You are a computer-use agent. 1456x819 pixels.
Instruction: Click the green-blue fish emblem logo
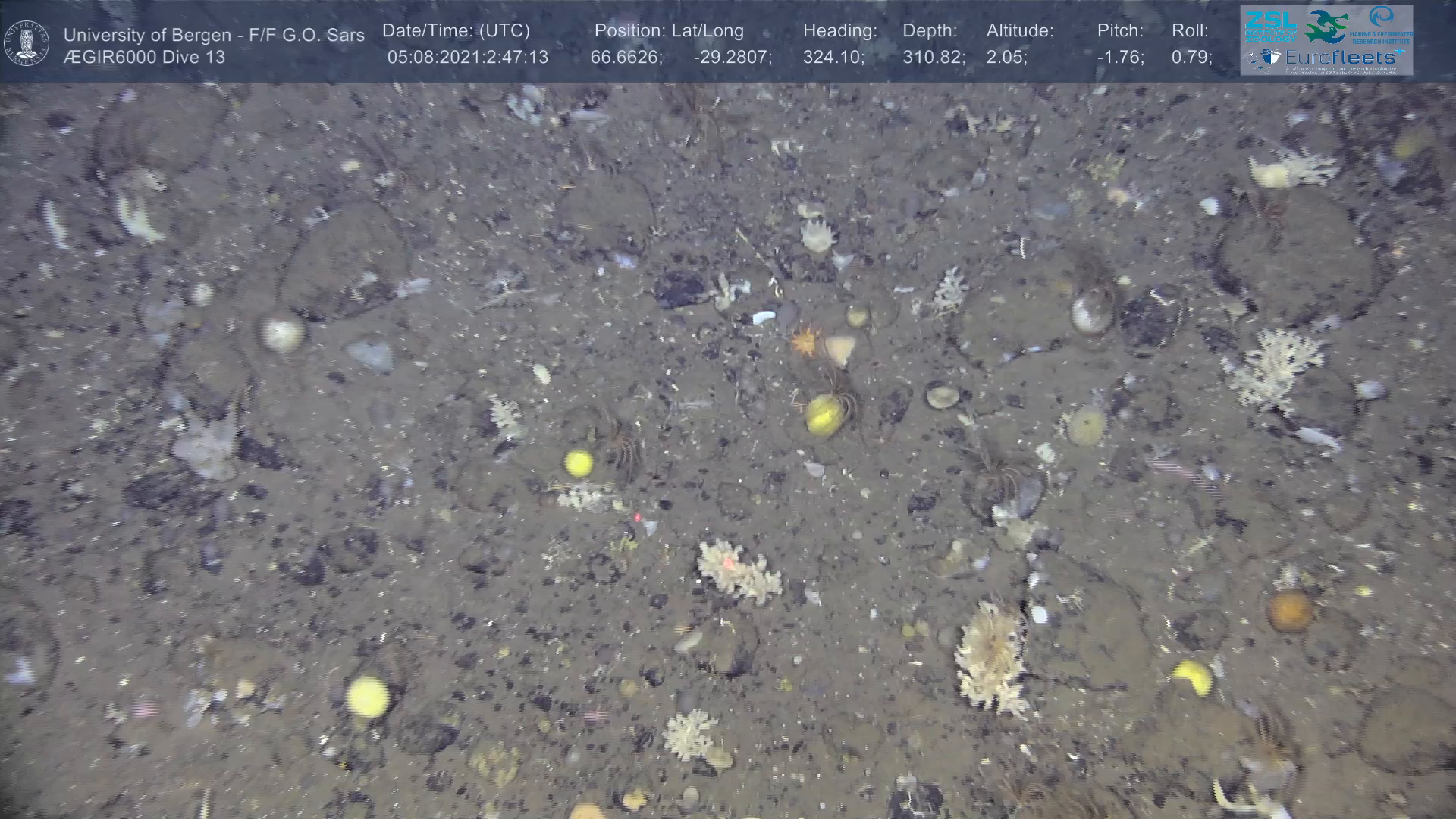click(x=1326, y=27)
